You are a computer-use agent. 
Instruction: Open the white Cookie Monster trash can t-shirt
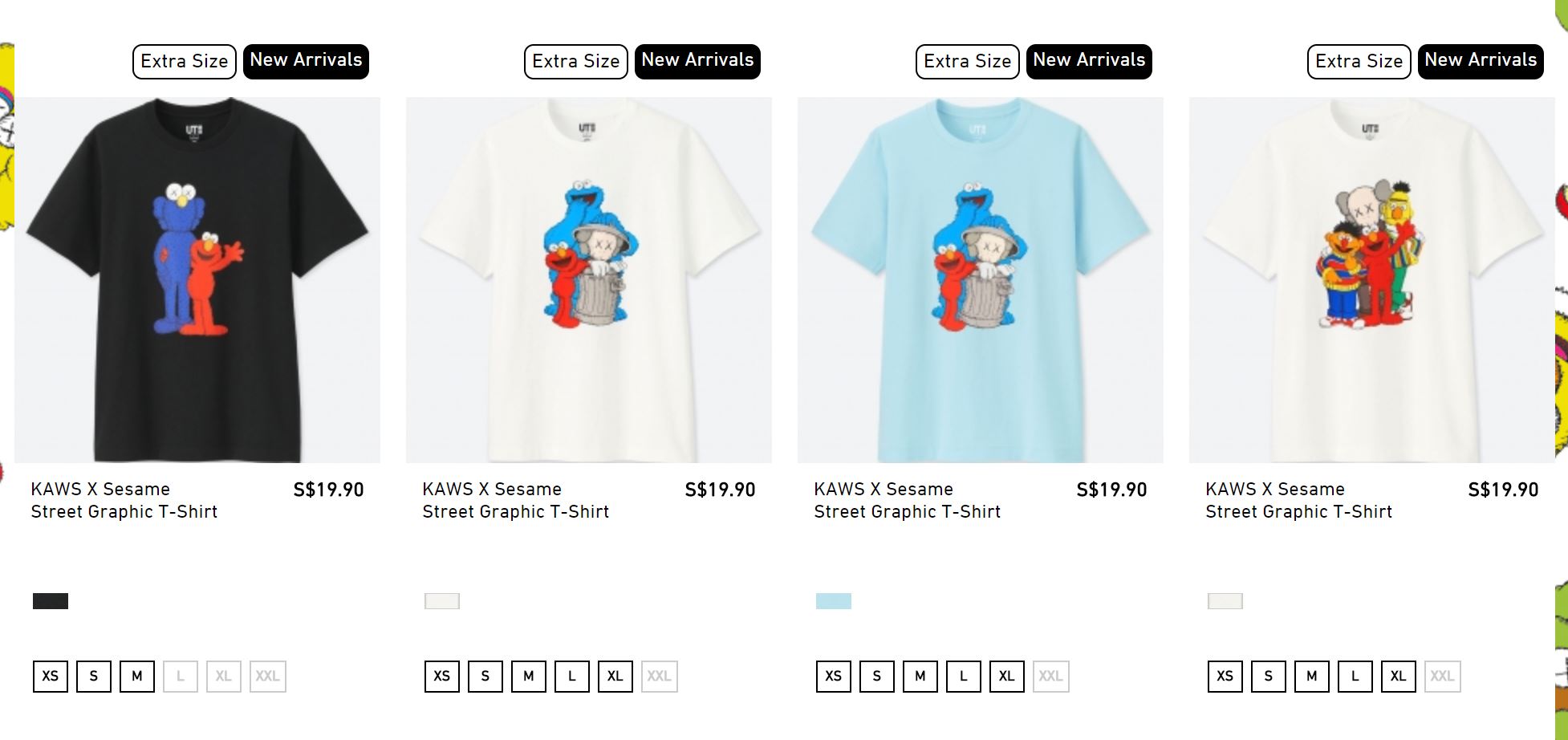(588, 279)
